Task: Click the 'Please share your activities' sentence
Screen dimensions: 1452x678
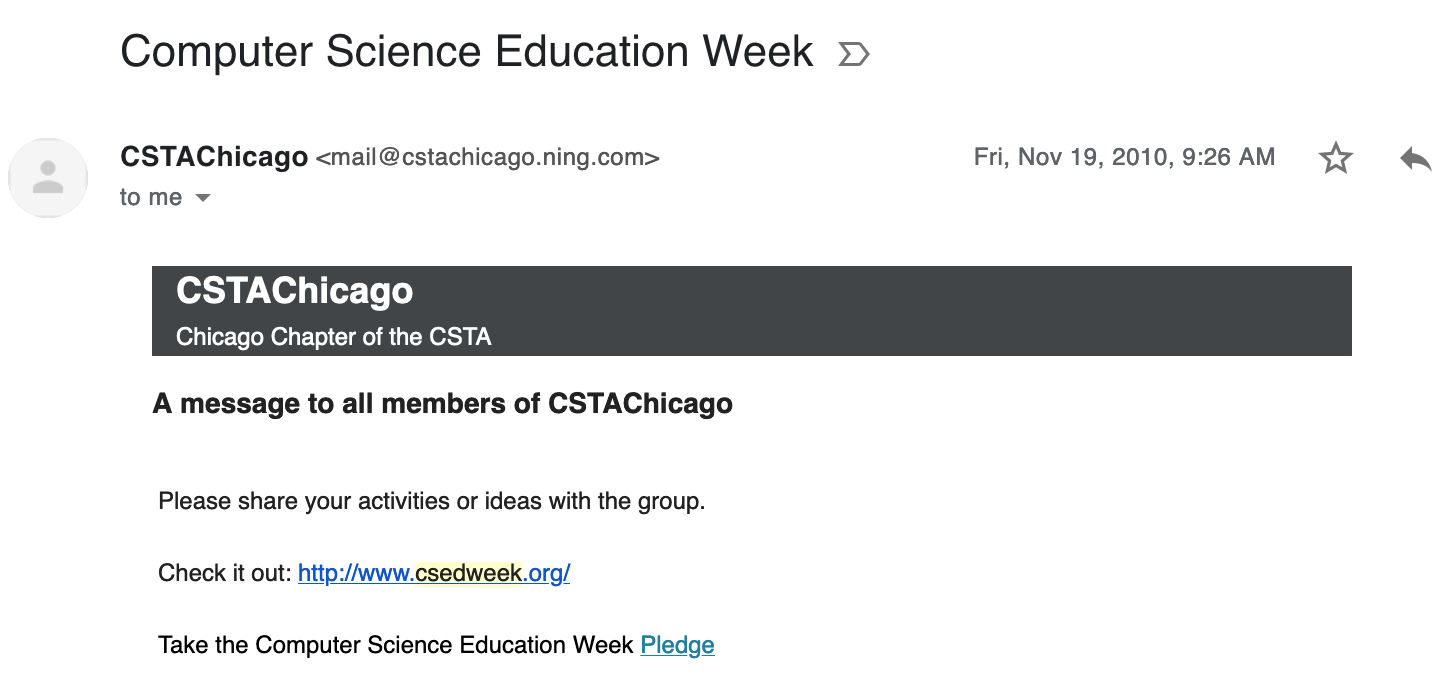Action: (x=432, y=501)
